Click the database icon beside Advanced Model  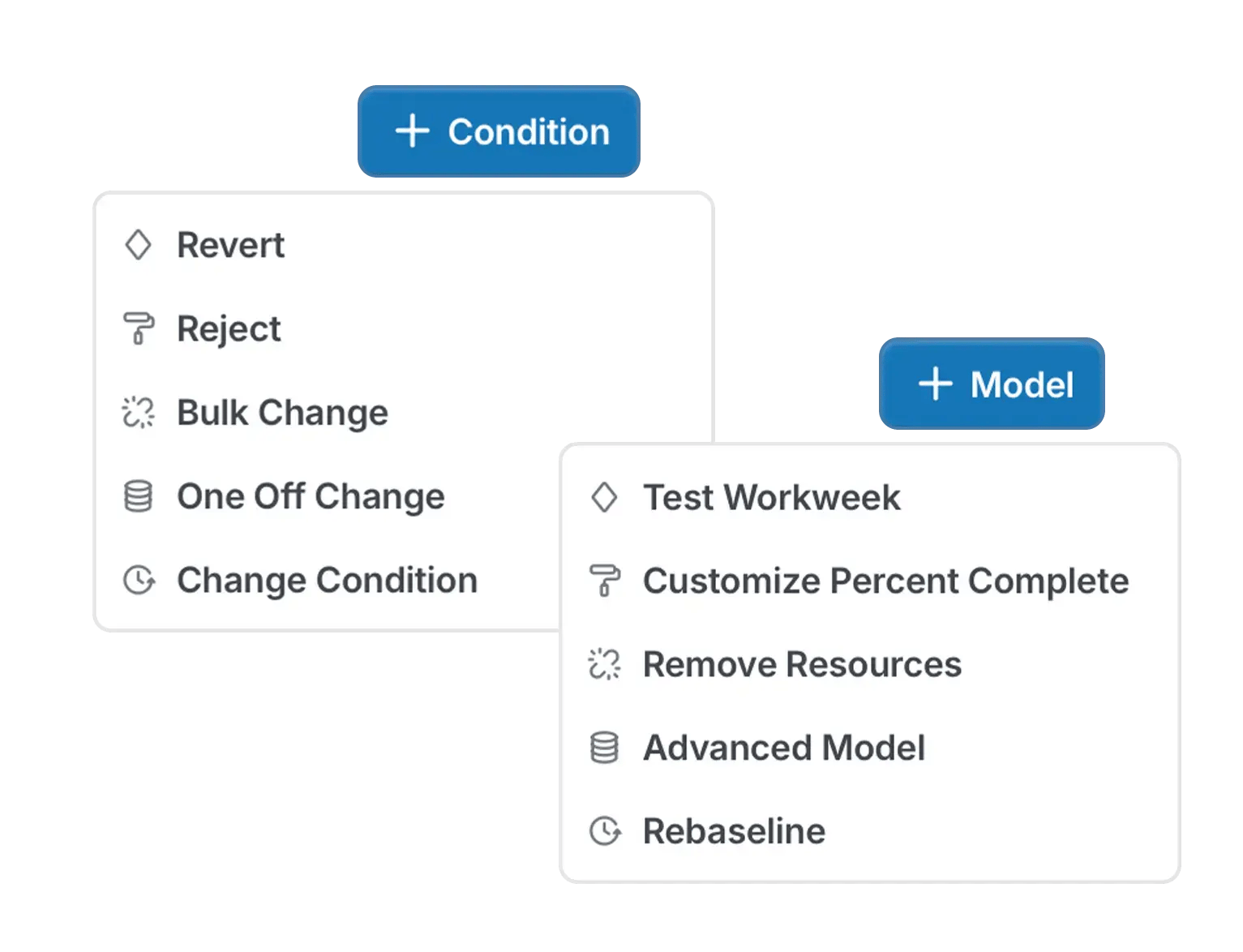[605, 748]
